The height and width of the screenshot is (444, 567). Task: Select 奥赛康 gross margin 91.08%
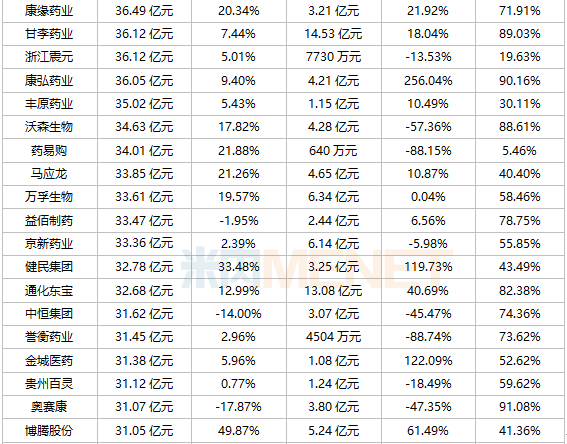(520, 407)
